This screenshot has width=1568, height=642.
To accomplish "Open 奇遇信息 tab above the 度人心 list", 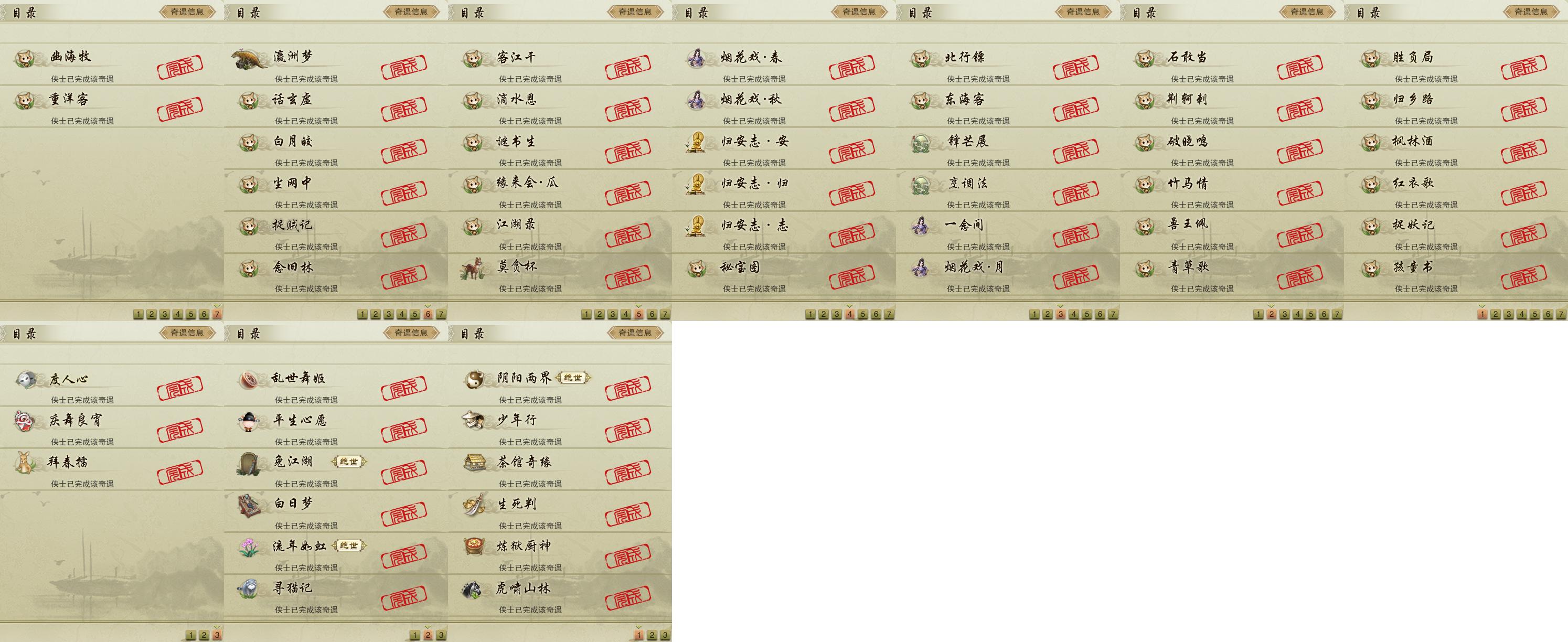I will [187, 333].
